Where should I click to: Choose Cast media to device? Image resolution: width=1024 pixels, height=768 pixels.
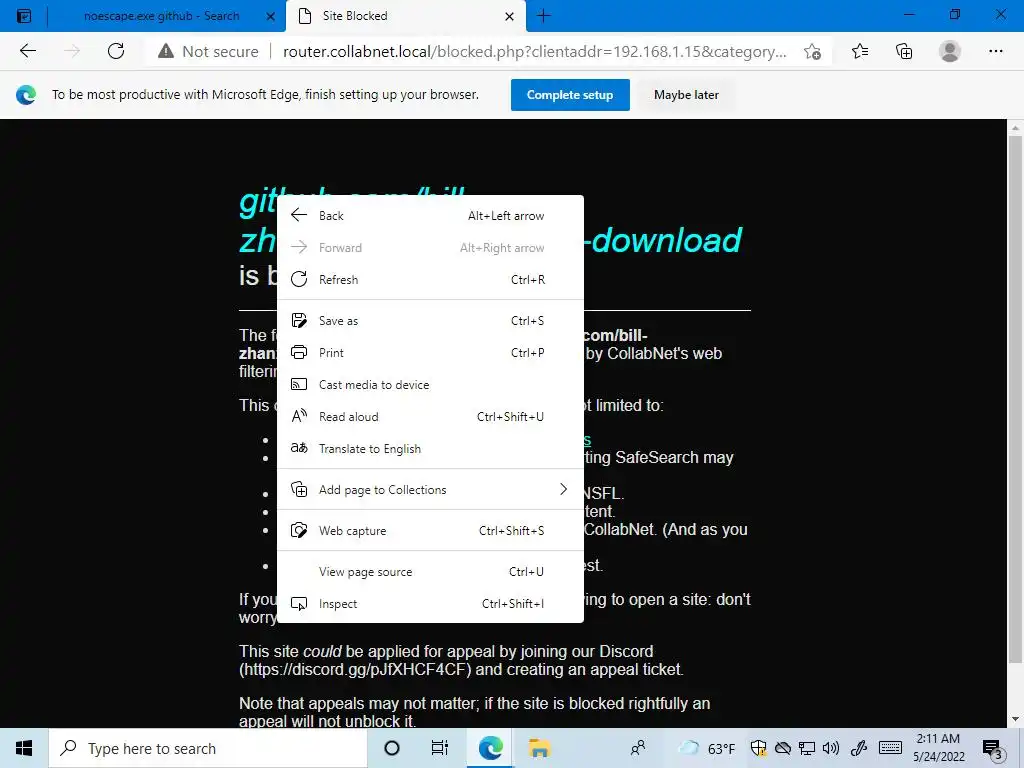click(430, 385)
